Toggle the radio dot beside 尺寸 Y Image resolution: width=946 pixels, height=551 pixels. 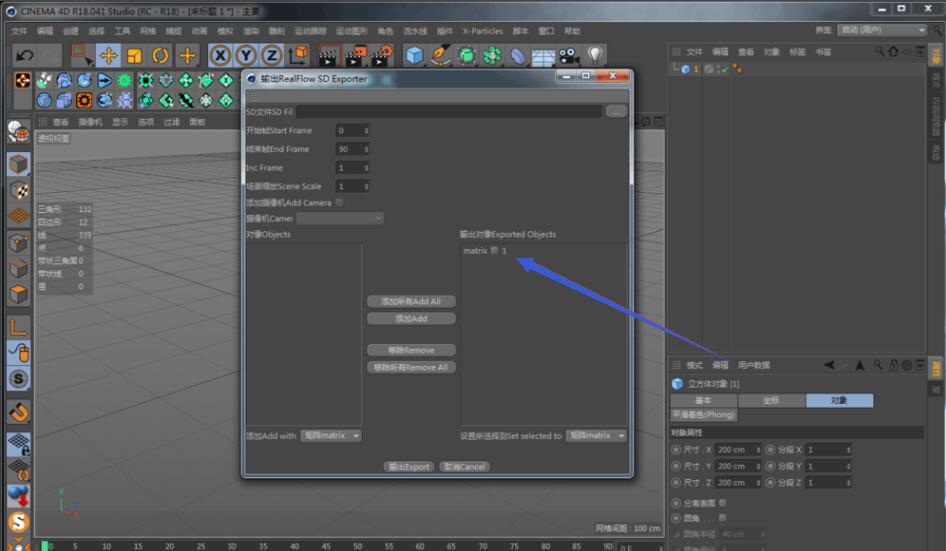click(x=676, y=466)
